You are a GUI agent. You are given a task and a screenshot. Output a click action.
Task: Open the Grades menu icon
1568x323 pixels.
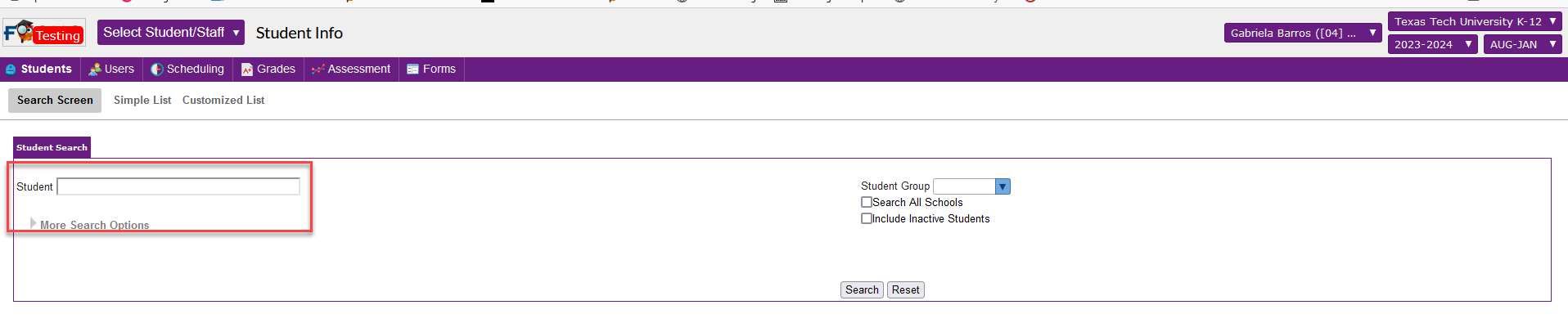click(247, 70)
